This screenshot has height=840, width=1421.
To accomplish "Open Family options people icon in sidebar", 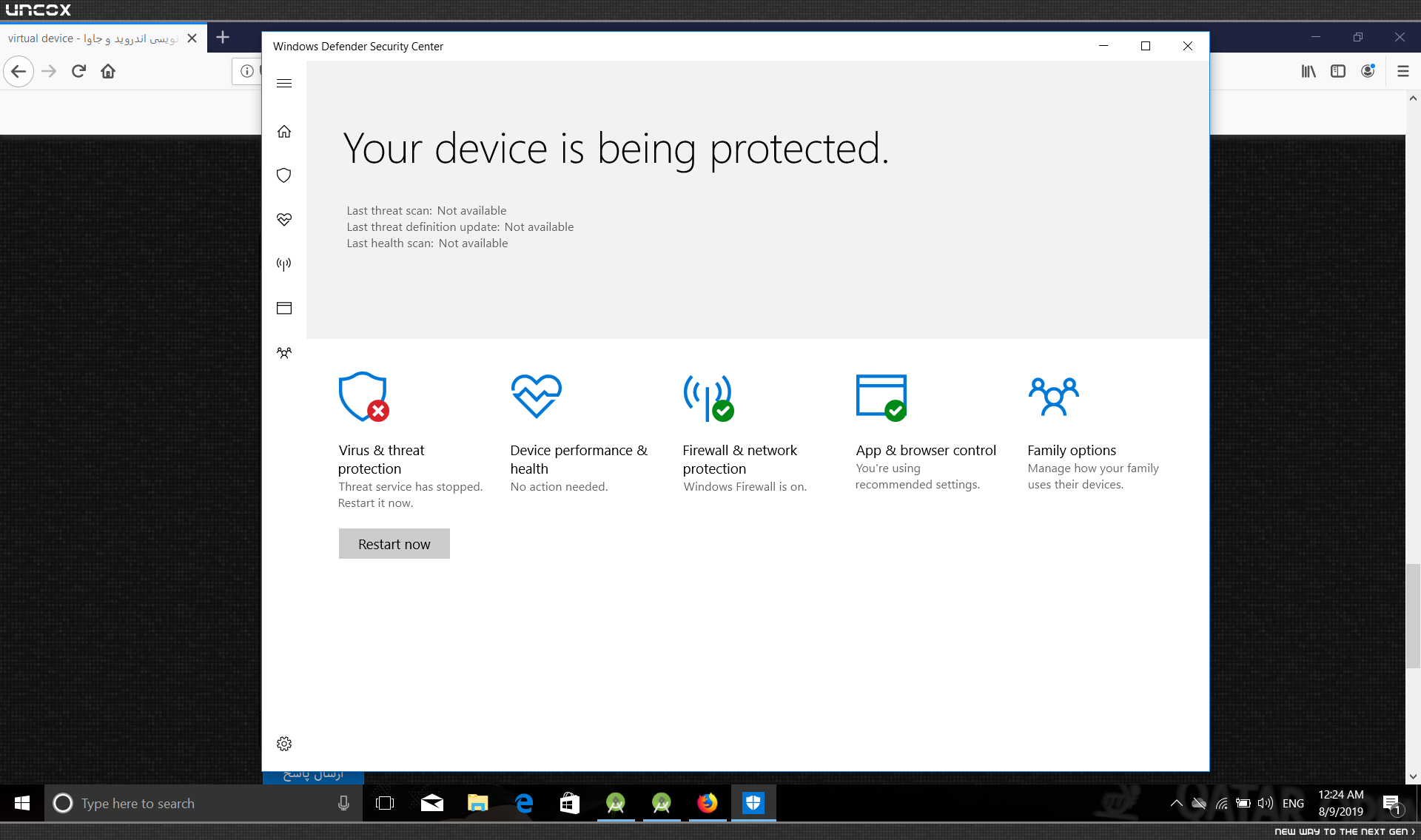I will click(284, 353).
